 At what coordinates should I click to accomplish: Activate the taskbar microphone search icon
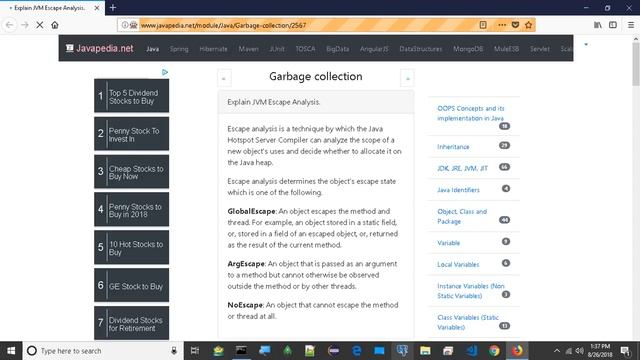(x=174, y=351)
